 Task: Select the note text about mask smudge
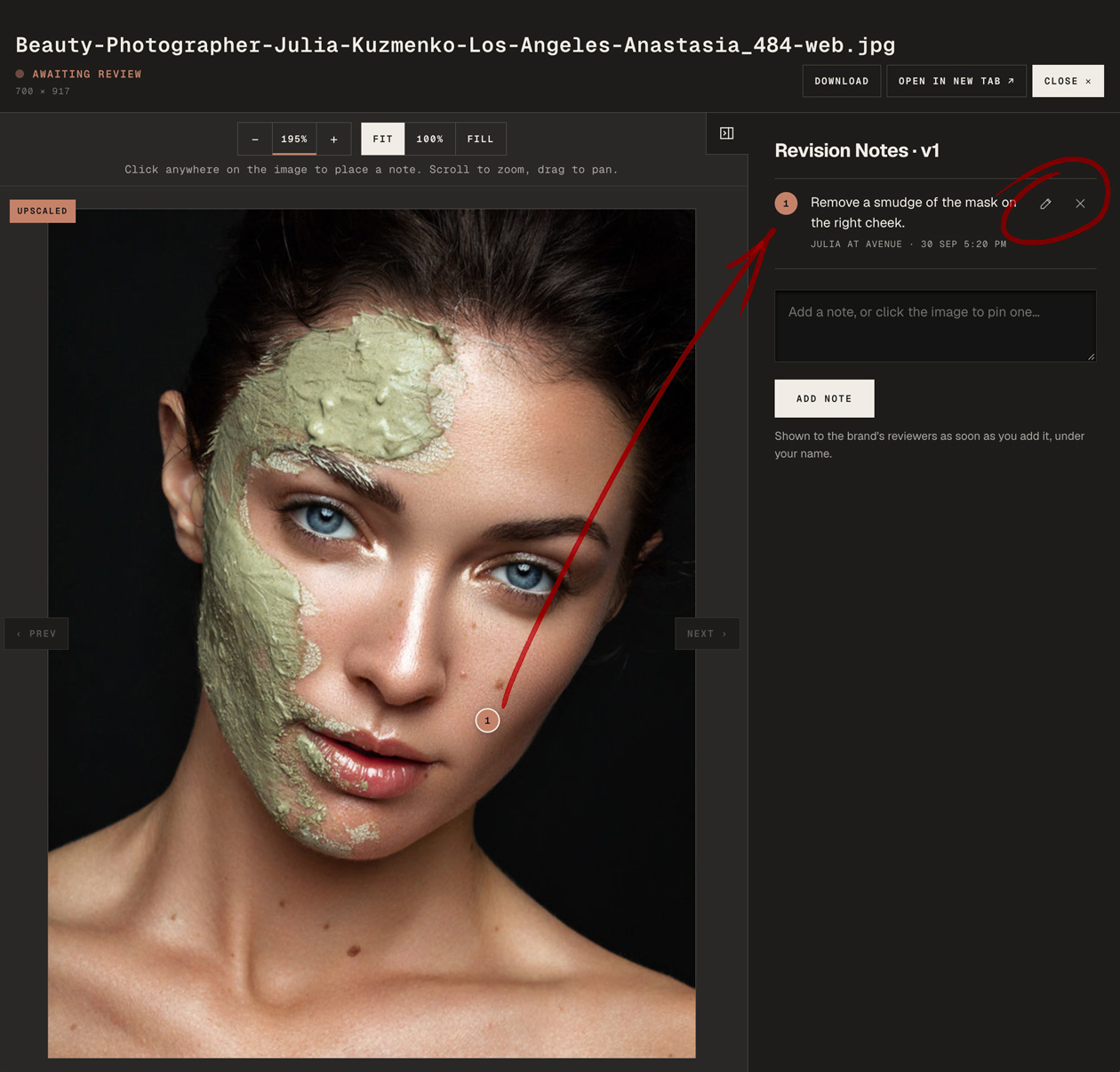tap(913, 212)
